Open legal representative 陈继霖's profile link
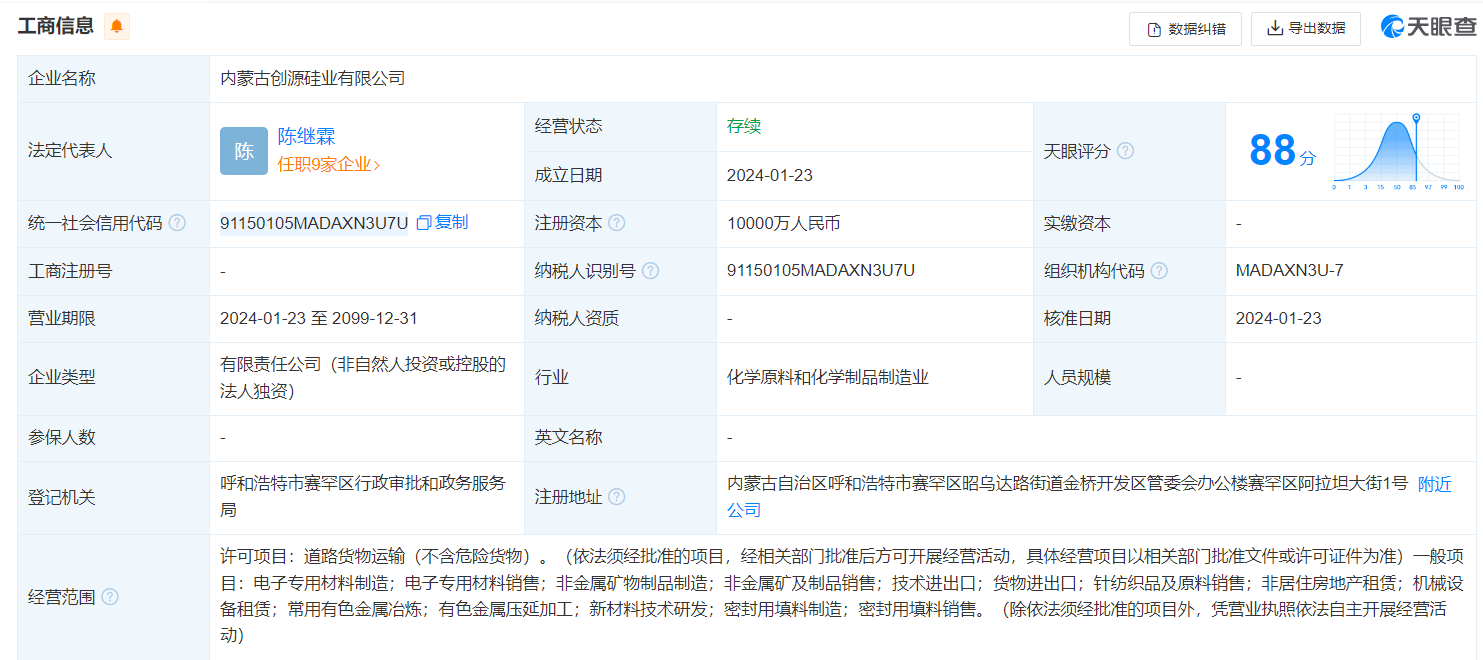Screen dimensions: 1483x660 306,137
